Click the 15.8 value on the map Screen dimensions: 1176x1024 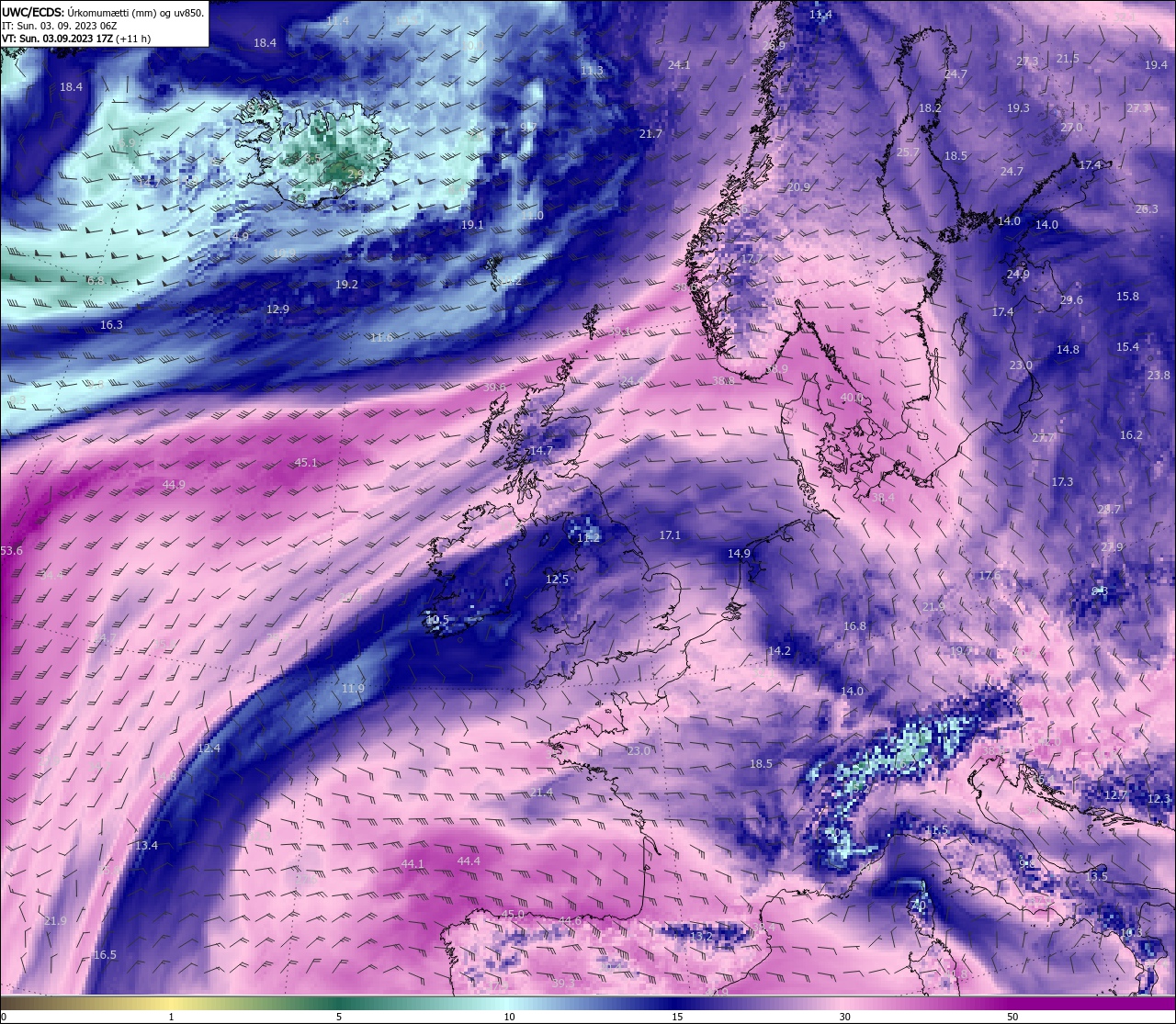(x=1127, y=297)
